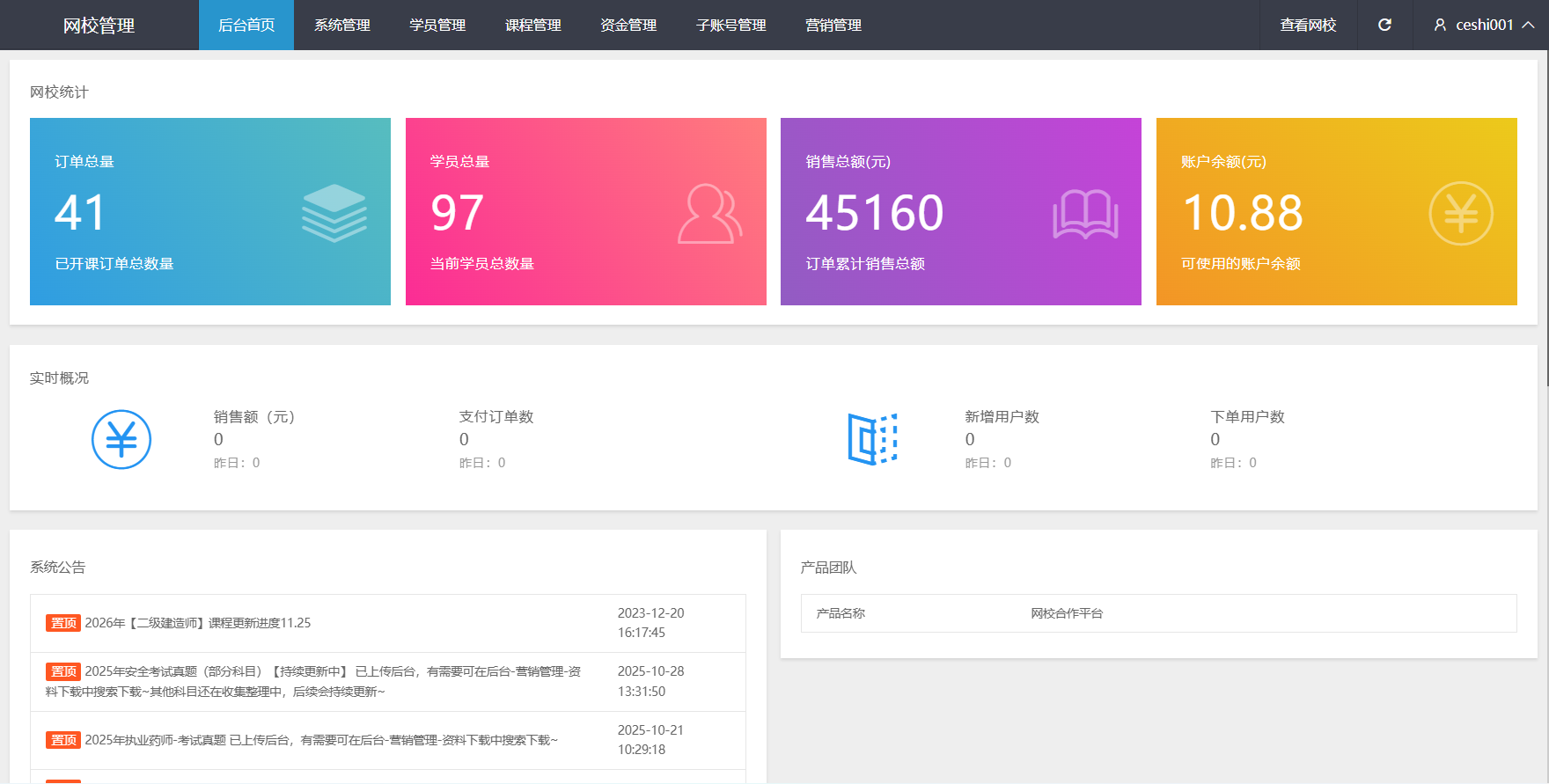Open the 2026年二级建造师 course update announcement

tap(197, 623)
